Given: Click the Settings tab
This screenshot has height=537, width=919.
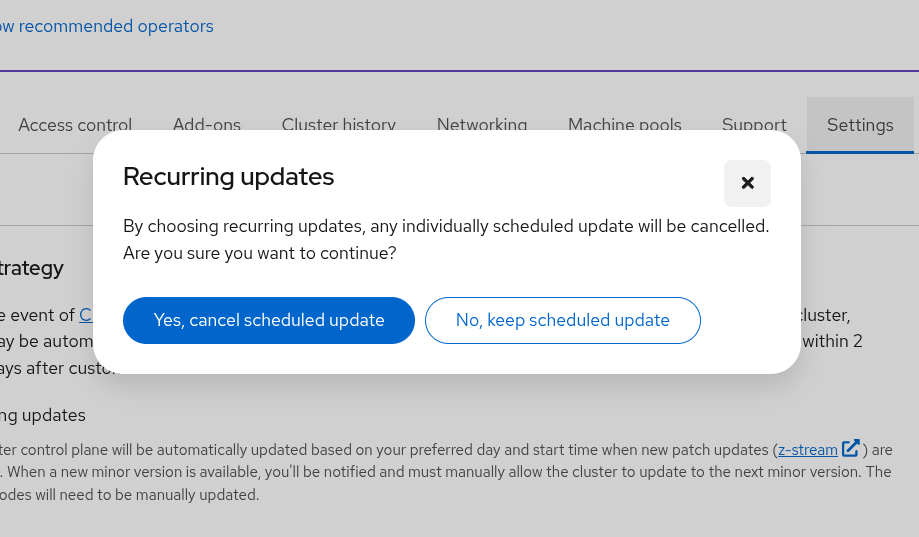Looking at the screenshot, I should (x=860, y=125).
